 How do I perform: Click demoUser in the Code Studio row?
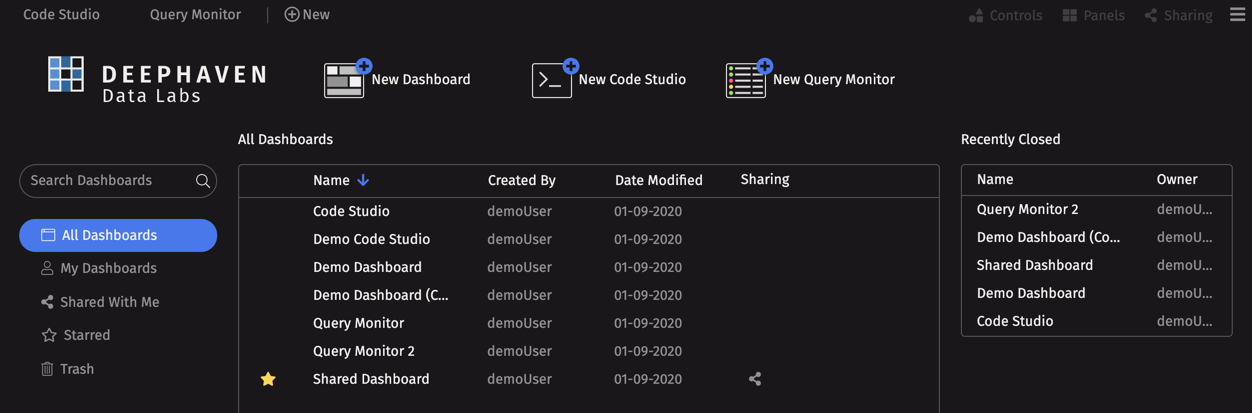pyautogui.click(x=520, y=211)
